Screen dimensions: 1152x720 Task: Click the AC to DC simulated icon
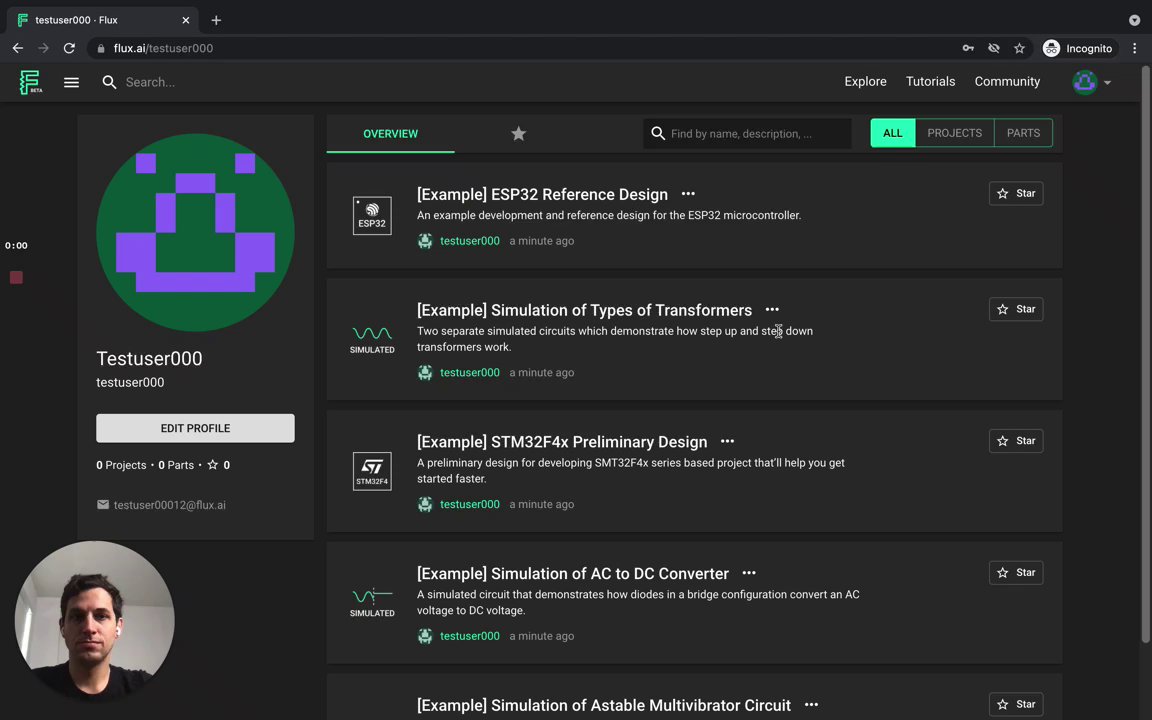[372, 602]
